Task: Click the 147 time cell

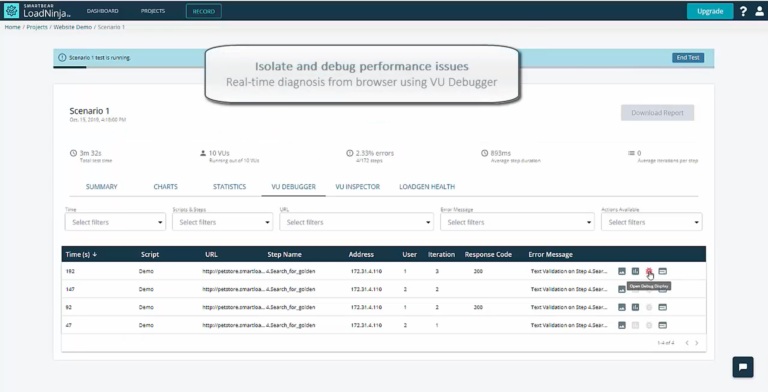Action: coord(70,289)
